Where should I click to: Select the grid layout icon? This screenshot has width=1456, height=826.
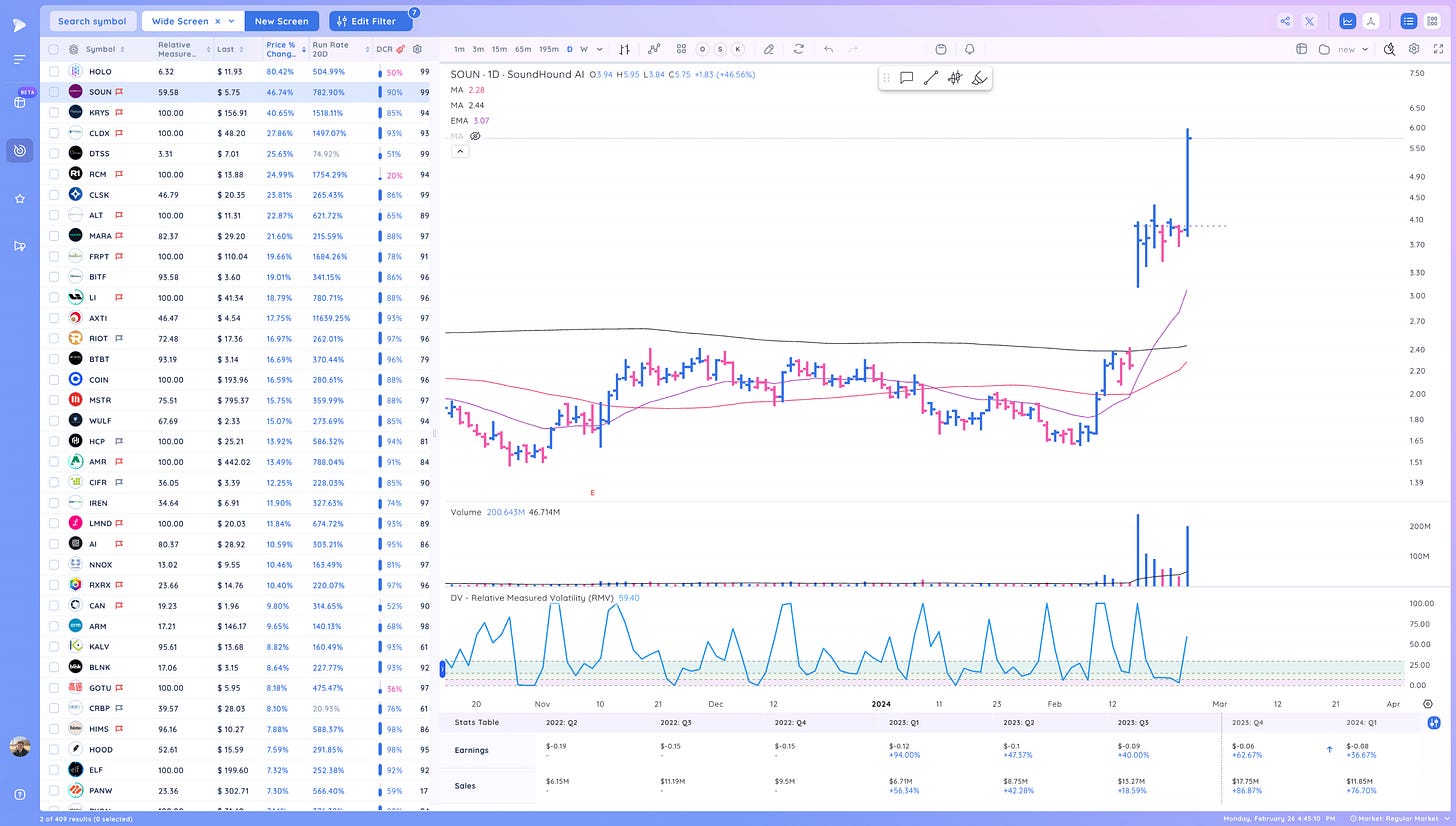click(x=1432, y=21)
